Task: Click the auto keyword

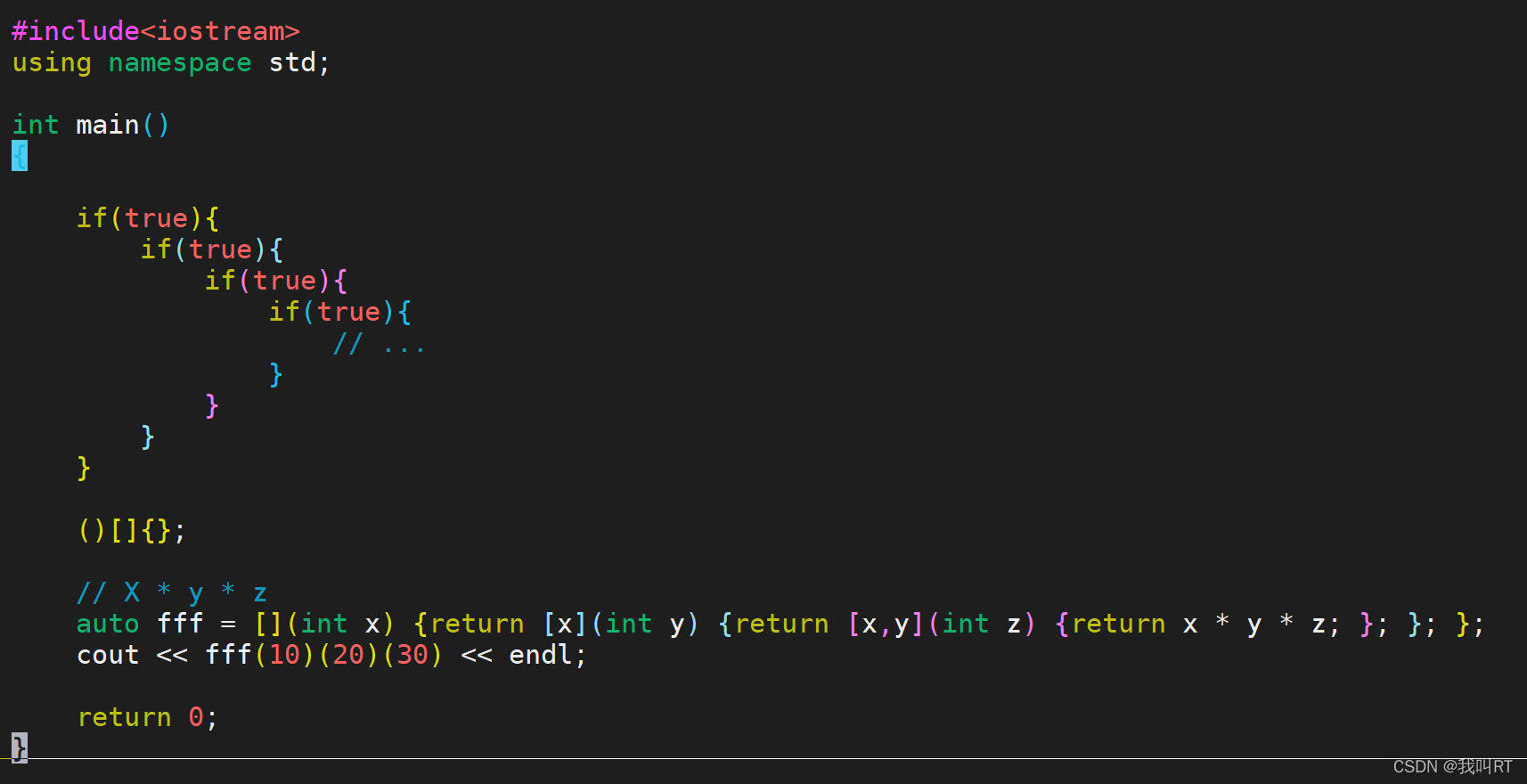Action: 108,624
